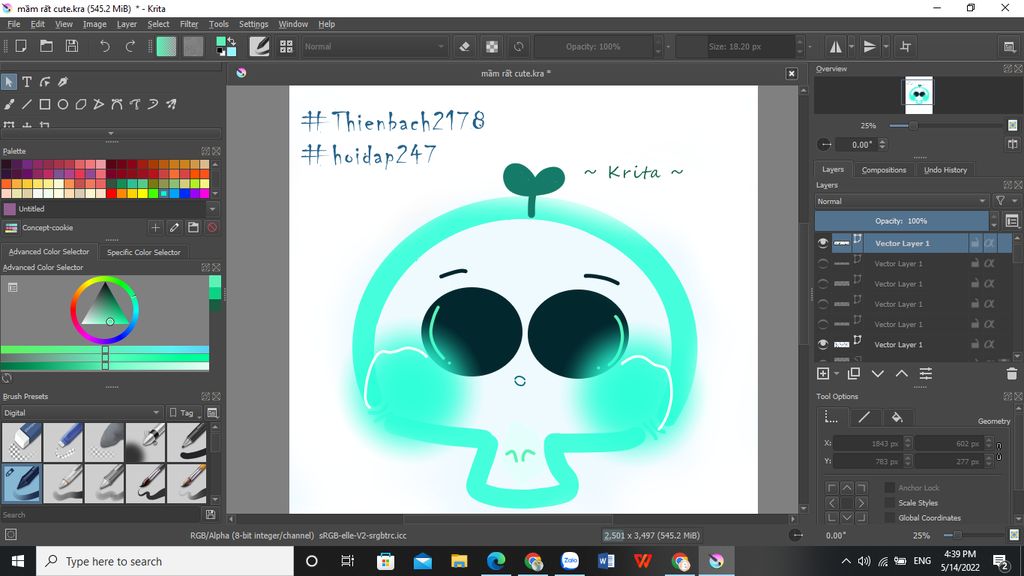Duplicate layer using the layers panel icon

853,373
